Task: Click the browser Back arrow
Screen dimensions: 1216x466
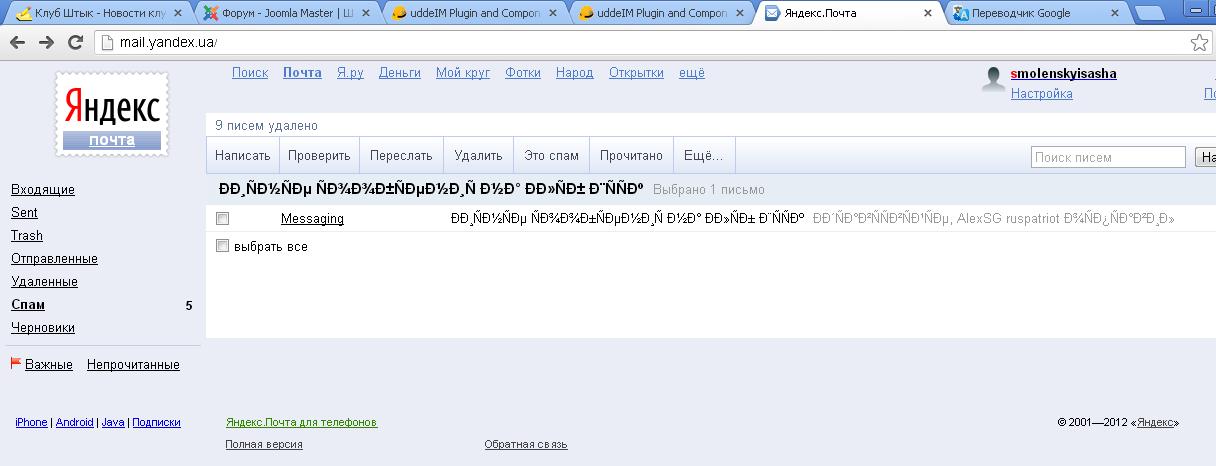Action: [19, 43]
